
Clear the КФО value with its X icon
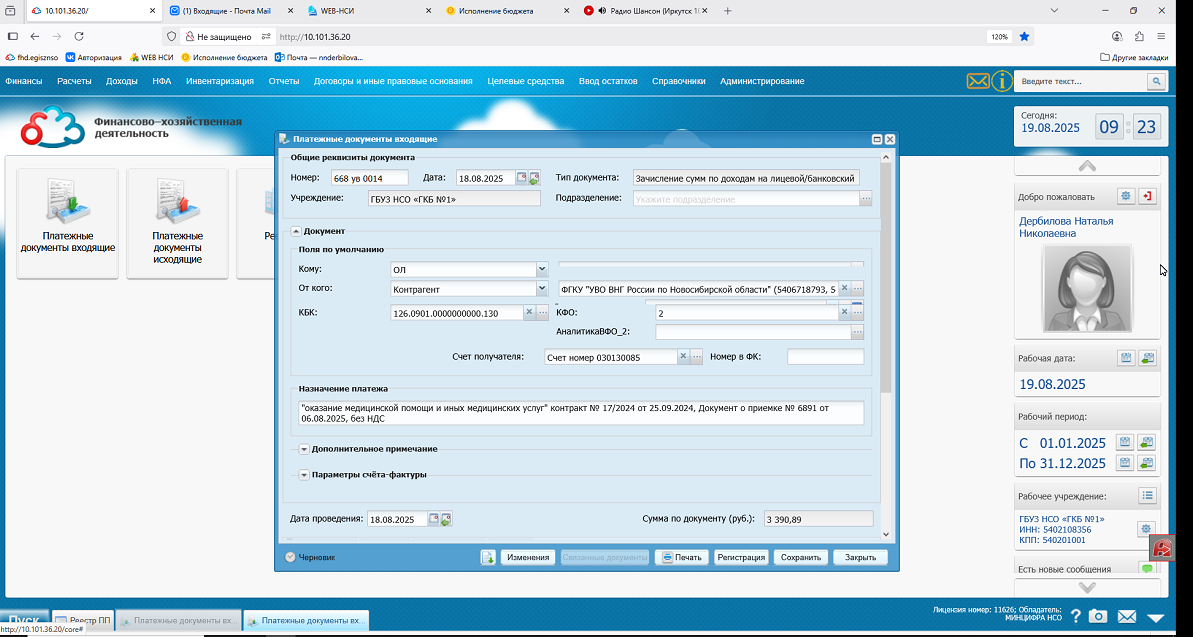(x=844, y=312)
